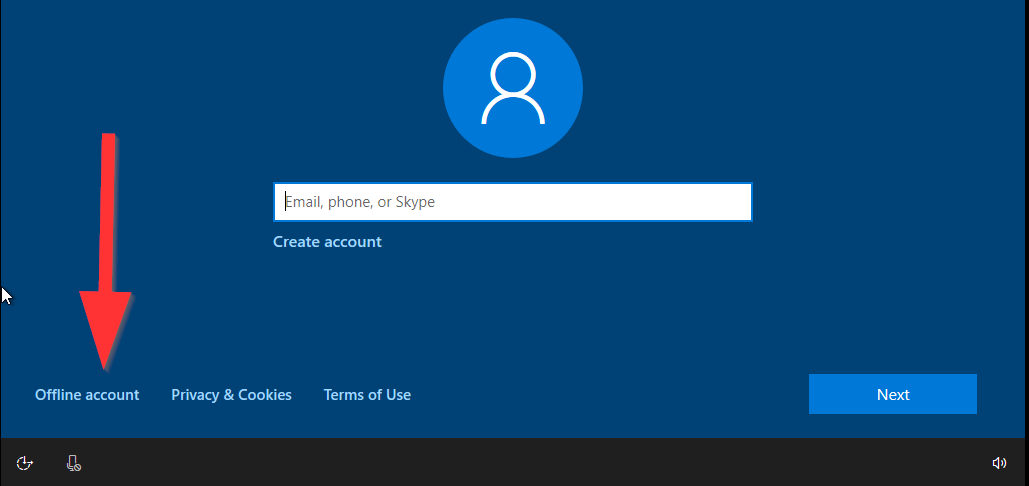
Task: Open the Terms of Use link
Action: click(367, 395)
